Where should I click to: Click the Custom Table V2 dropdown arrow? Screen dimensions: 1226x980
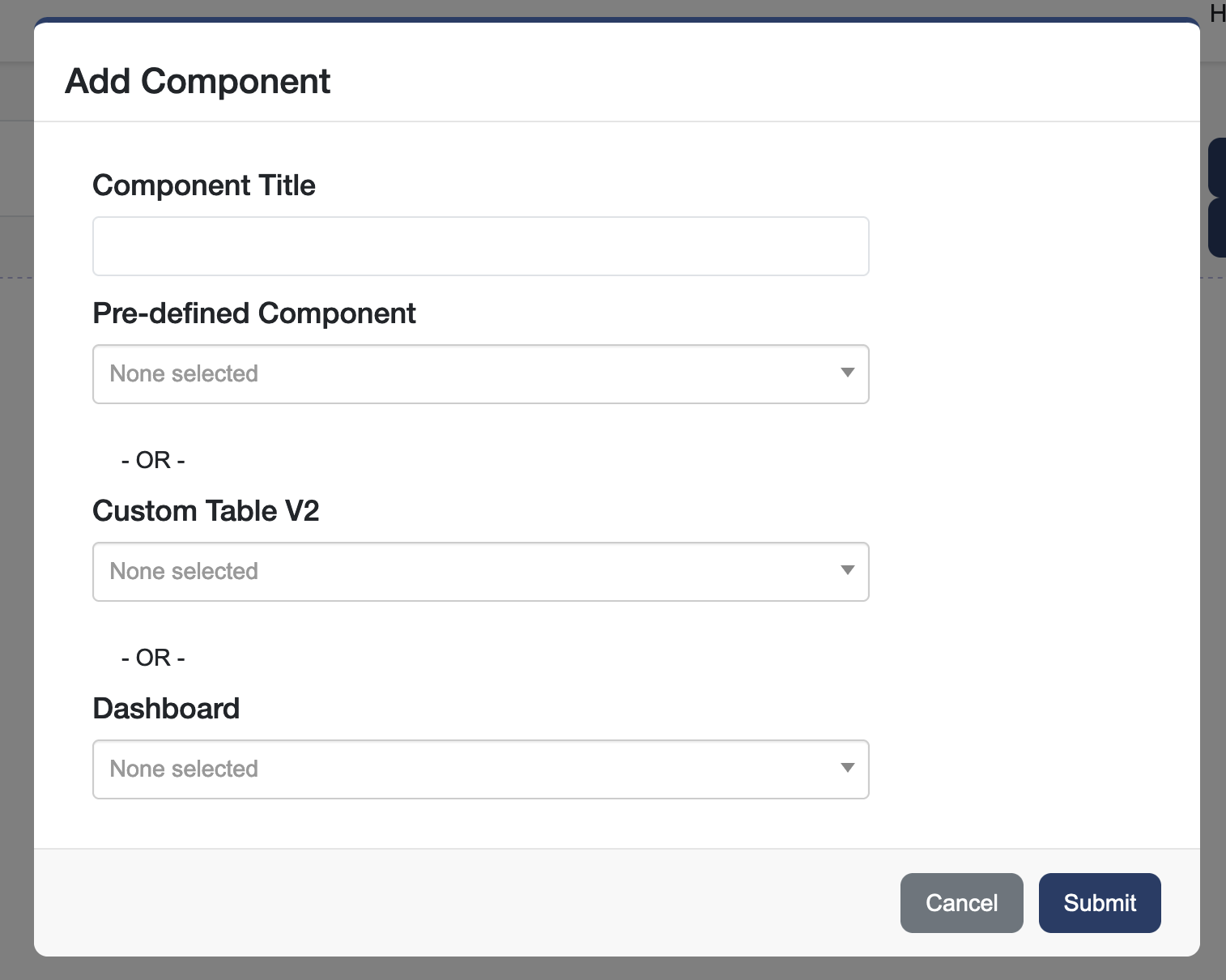click(847, 570)
